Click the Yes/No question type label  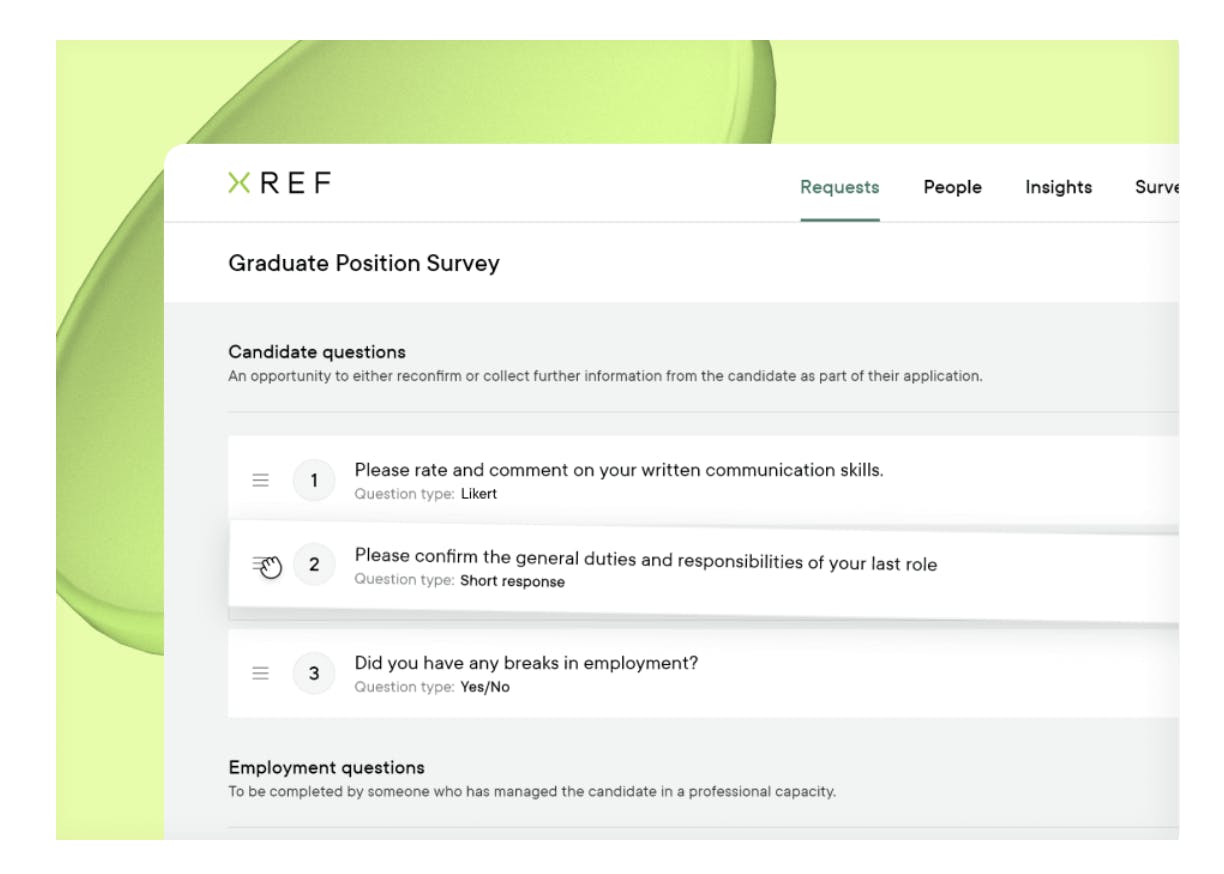(x=484, y=687)
